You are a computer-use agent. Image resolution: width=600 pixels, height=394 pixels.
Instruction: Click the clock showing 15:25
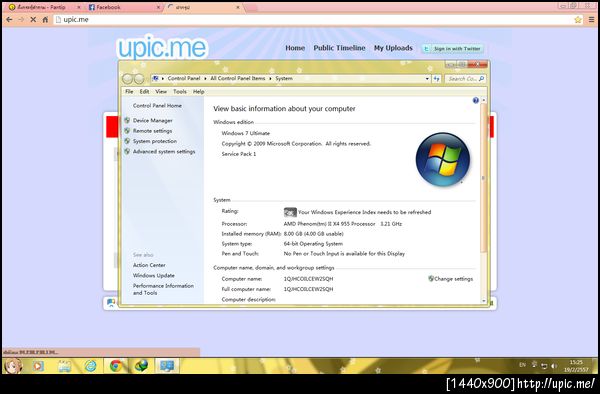[576, 362]
